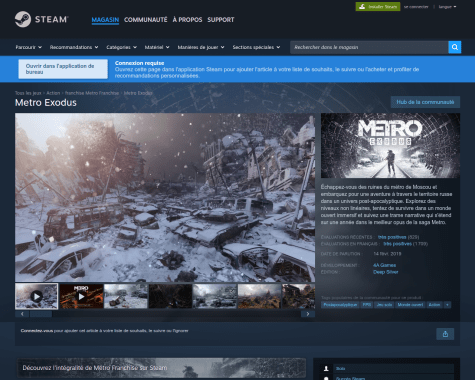Click the Postapocalyptique tag
This screenshot has width=475, height=380.
pyautogui.click(x=340, y=305)
